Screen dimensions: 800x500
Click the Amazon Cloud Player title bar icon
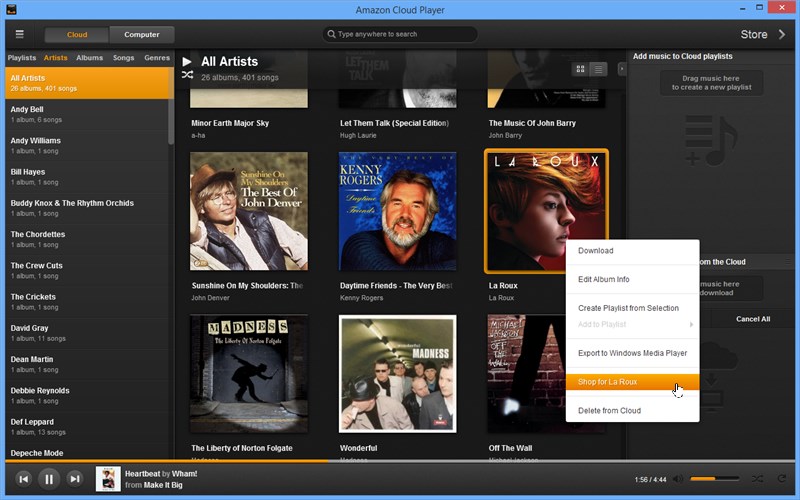pos(11,9)
